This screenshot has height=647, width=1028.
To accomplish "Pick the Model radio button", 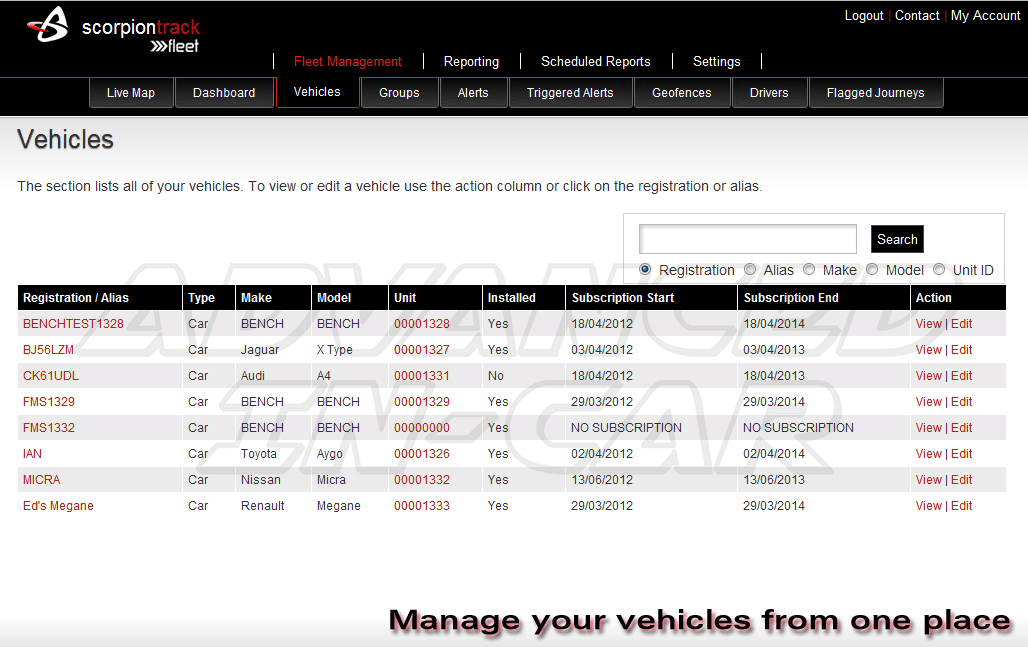I will [872, 269].
